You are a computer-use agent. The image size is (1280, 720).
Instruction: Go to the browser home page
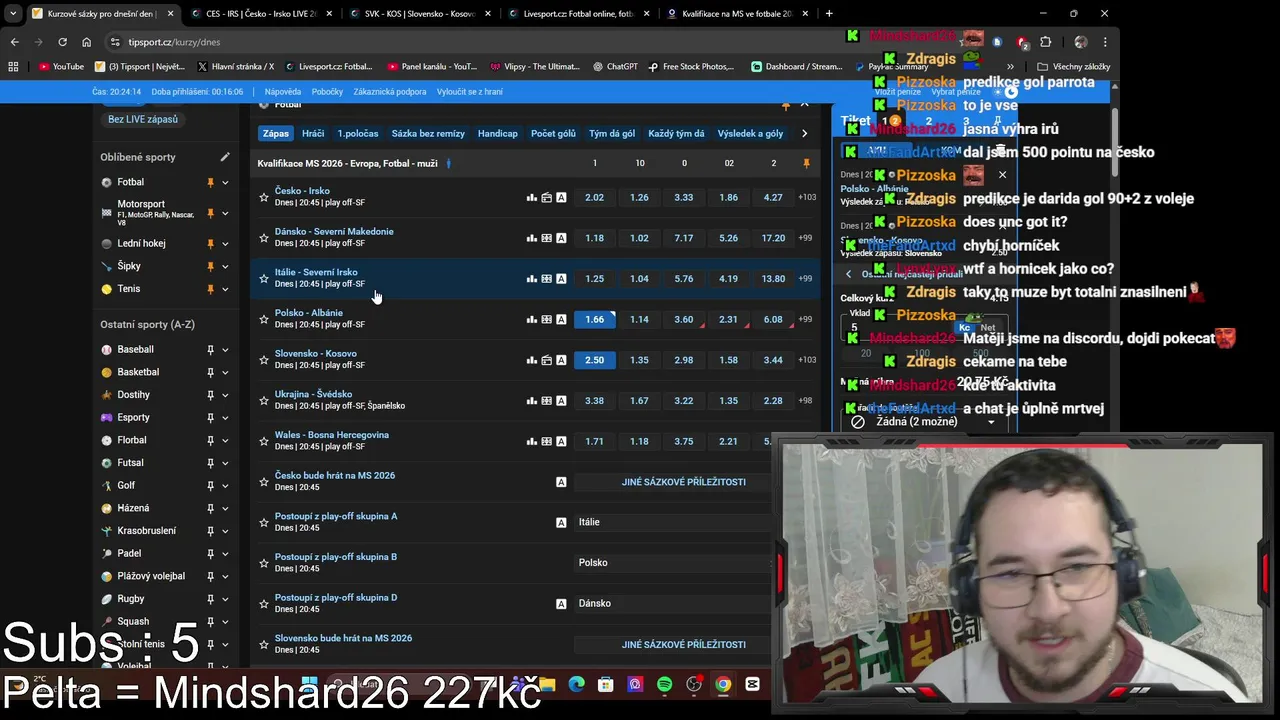pos(87,42)
